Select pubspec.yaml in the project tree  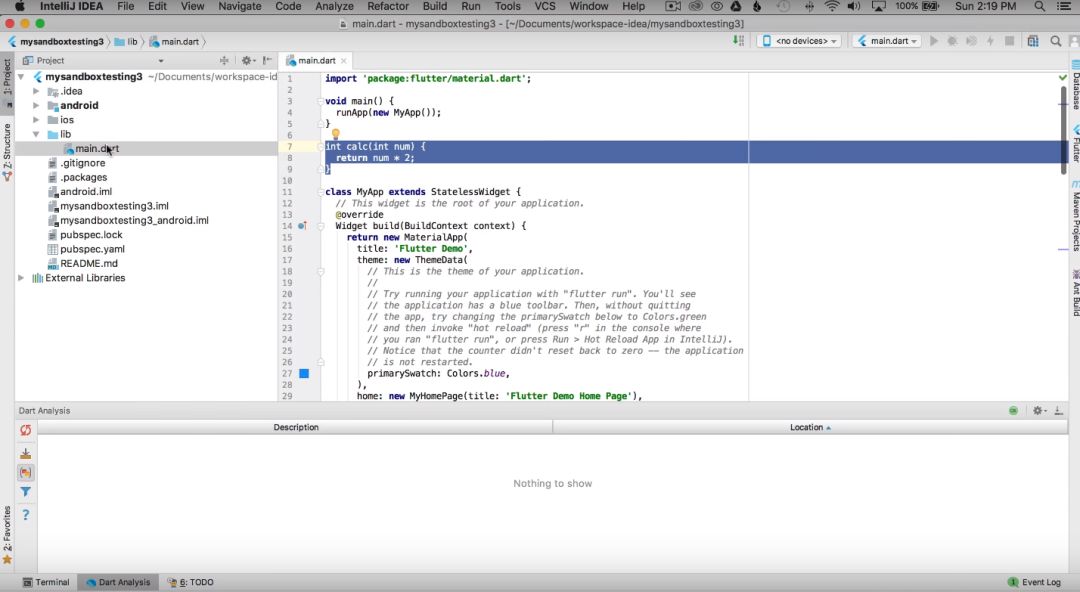pos(92,249)
